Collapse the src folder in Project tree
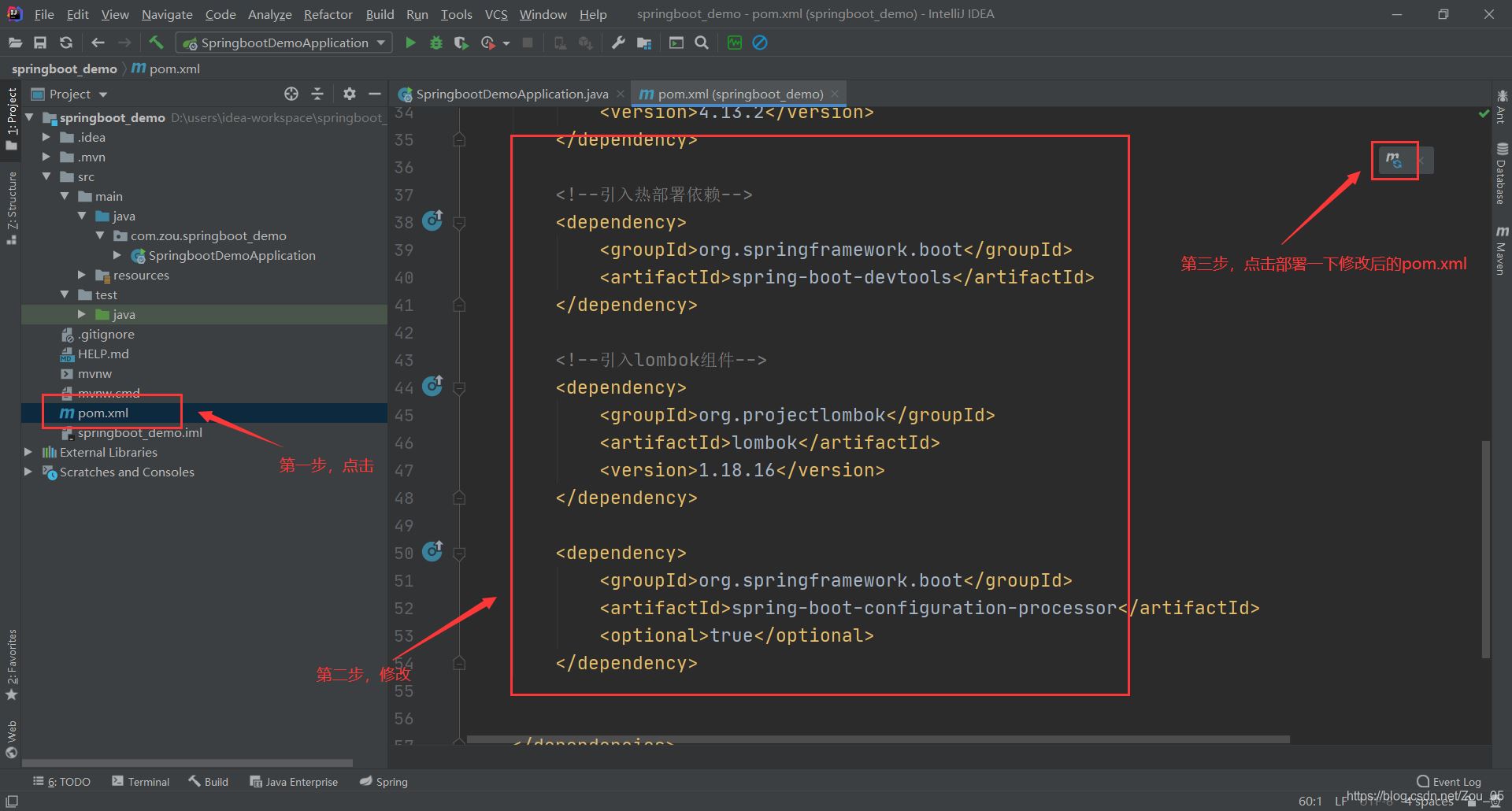 coord(47,176)
